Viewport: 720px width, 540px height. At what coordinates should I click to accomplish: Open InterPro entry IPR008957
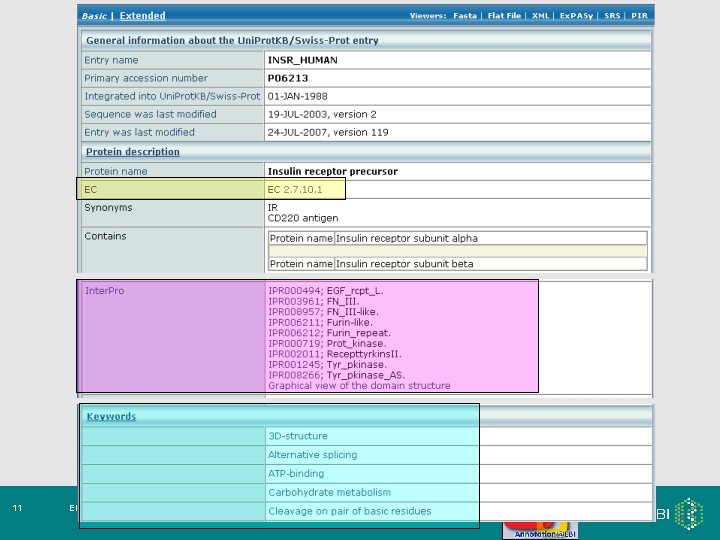pos(294,312)
